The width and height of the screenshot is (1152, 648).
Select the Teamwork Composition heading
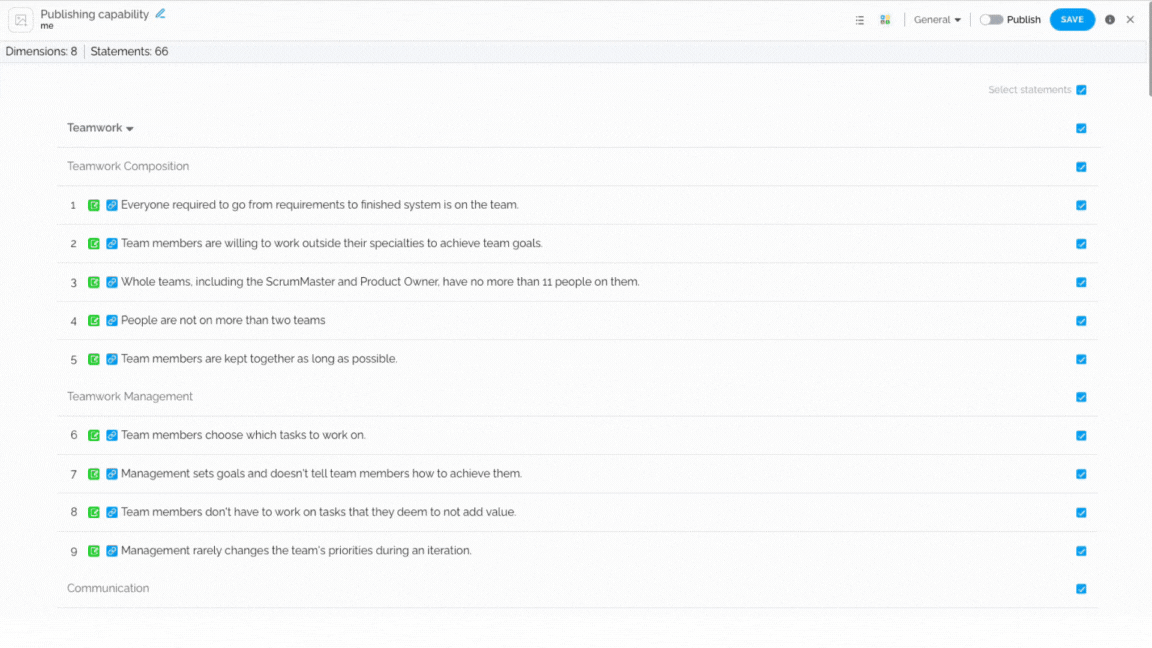coord(128,166)
